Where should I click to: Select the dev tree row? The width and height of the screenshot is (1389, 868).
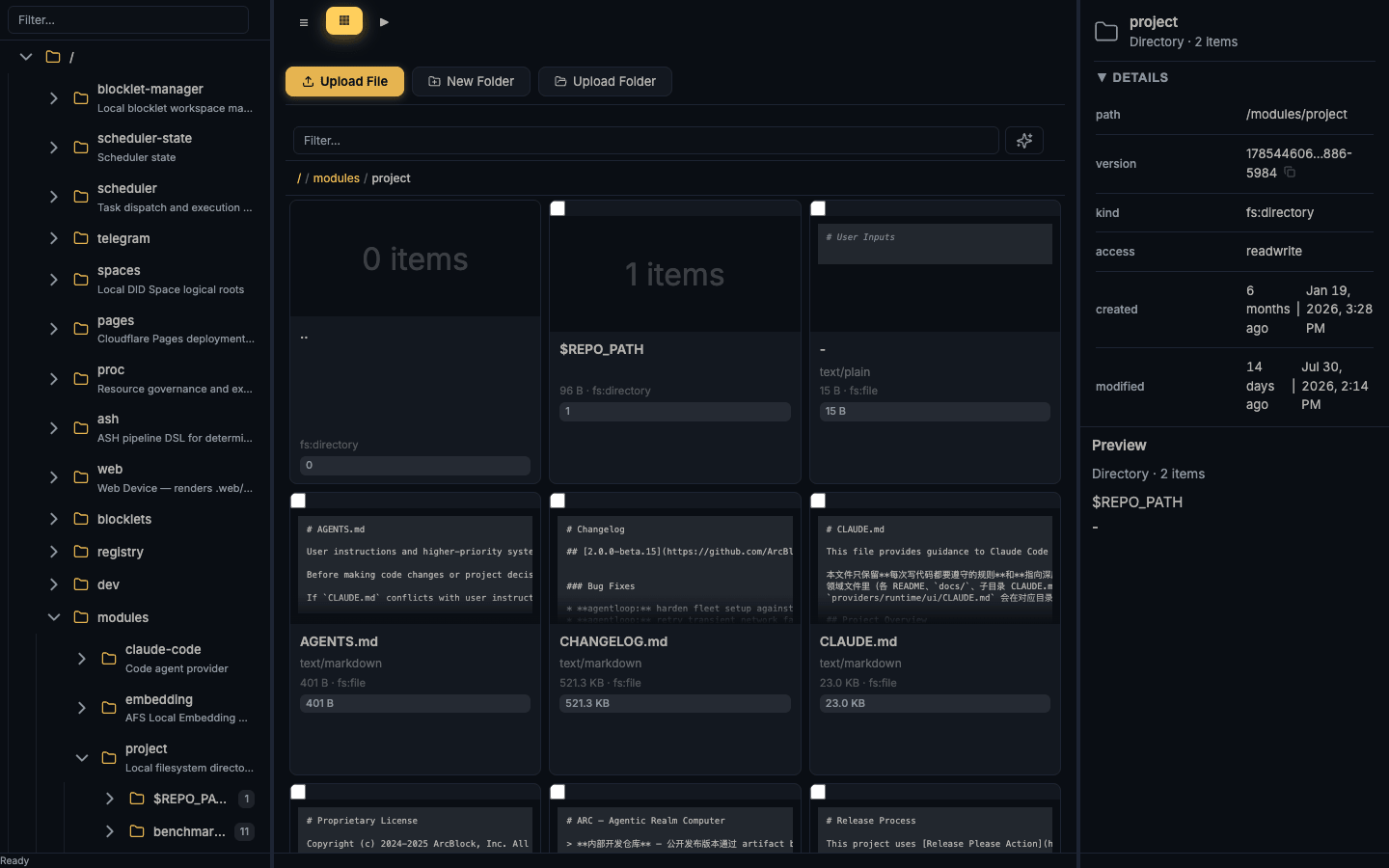tap(135, 584)
